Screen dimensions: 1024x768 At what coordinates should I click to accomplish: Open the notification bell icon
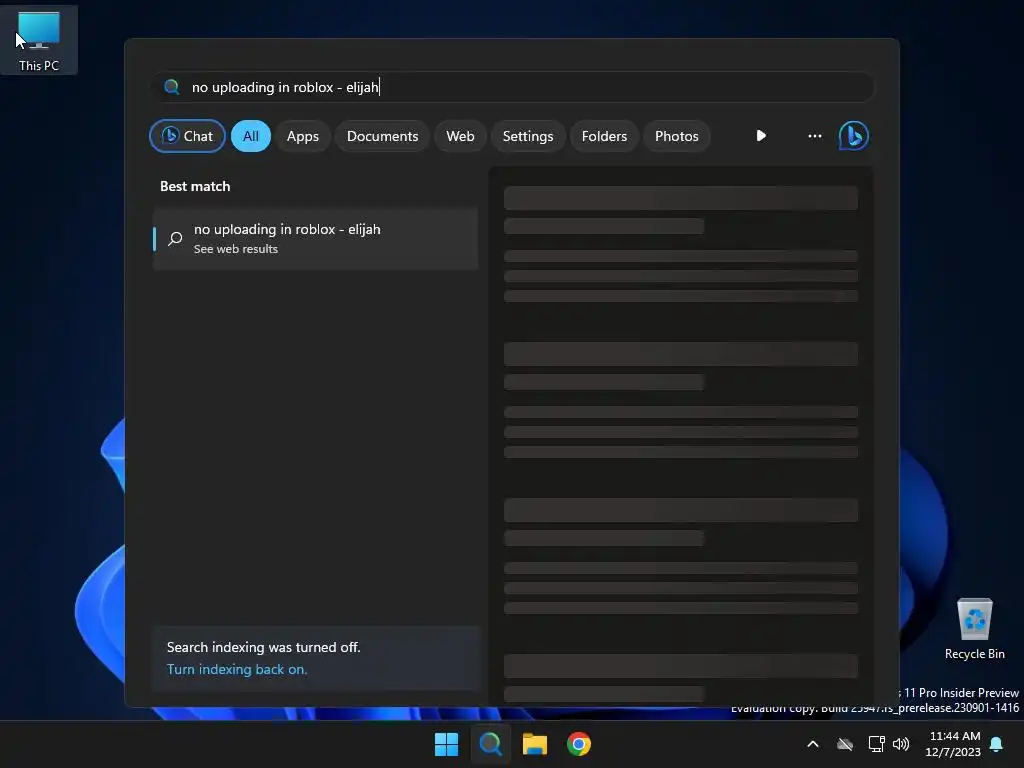tap(997, 744)
